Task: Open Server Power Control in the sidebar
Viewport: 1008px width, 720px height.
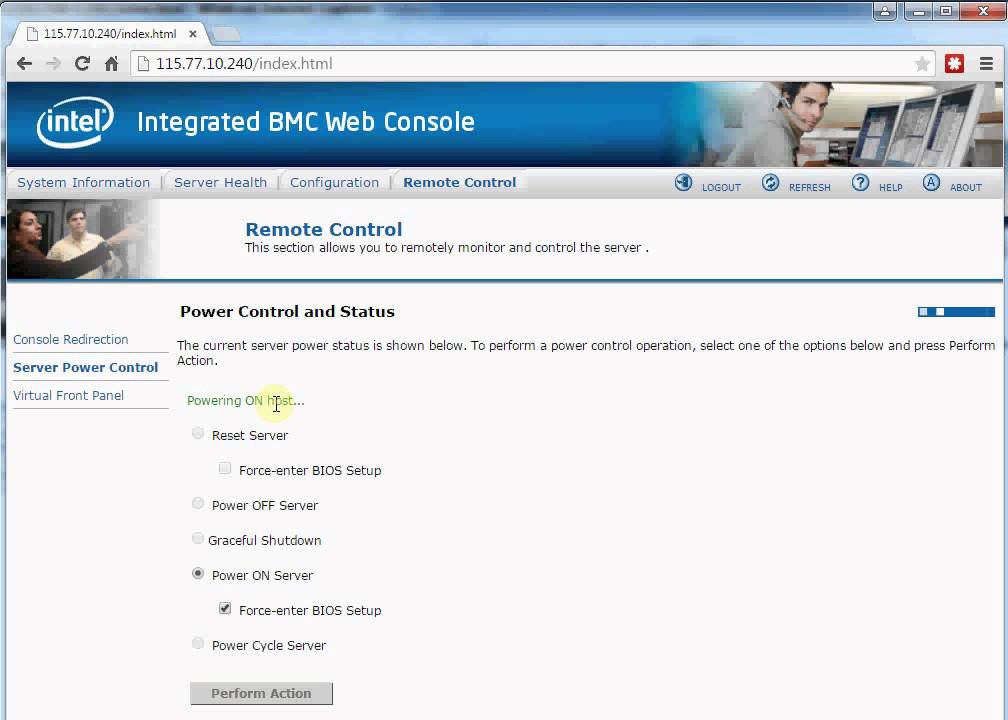Action: pos(86,368)
